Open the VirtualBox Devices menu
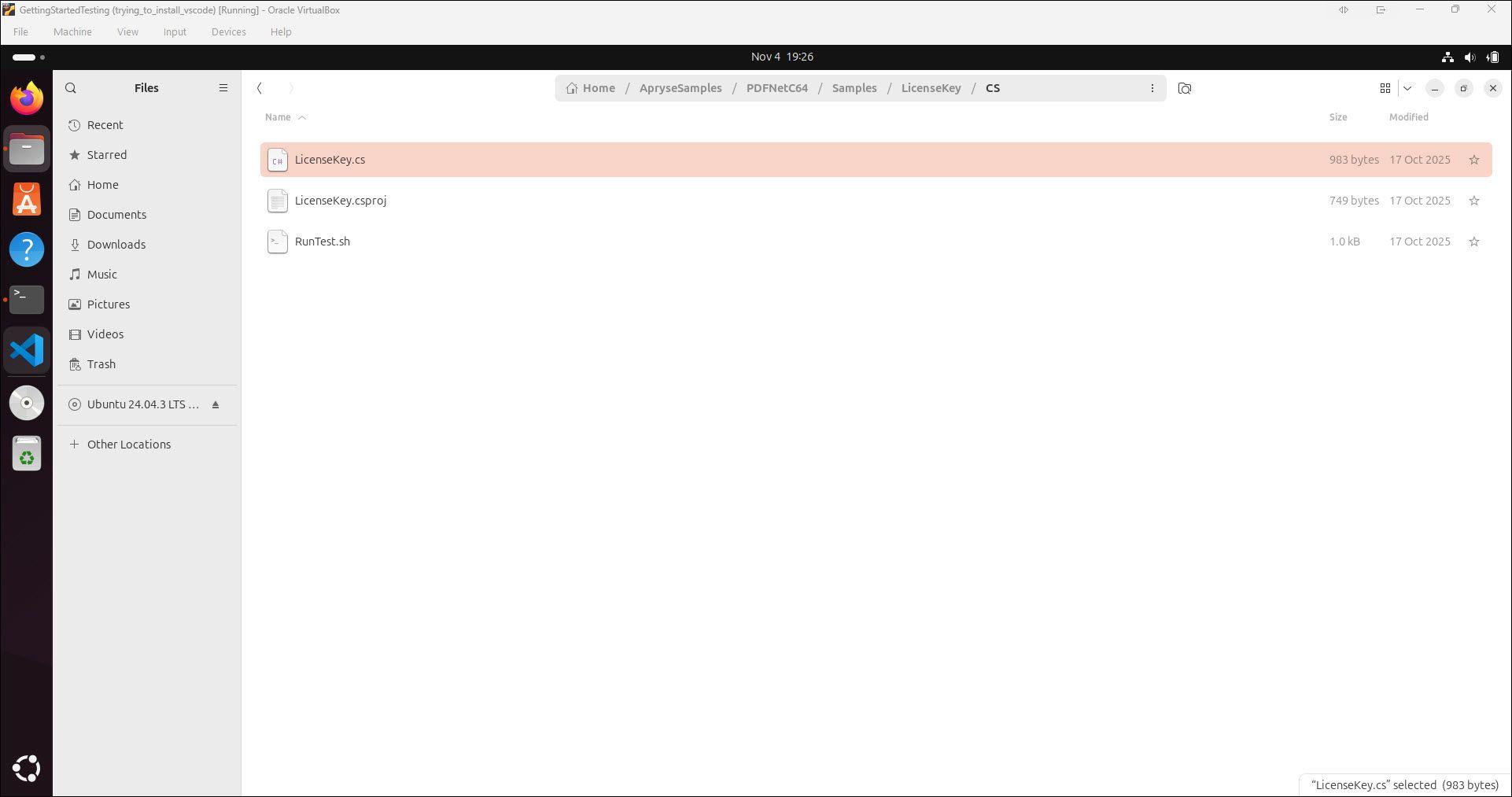 (228, 32)
